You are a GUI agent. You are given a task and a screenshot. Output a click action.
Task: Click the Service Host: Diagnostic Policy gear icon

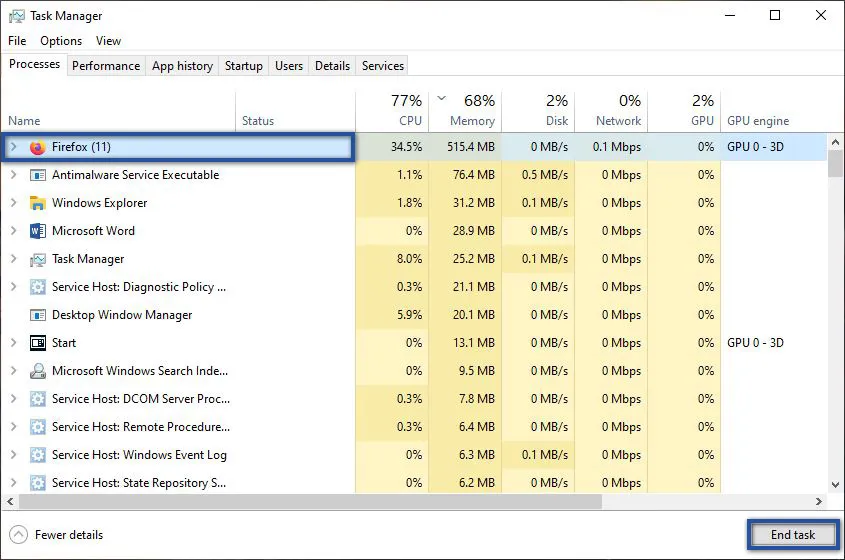(37, 287)
